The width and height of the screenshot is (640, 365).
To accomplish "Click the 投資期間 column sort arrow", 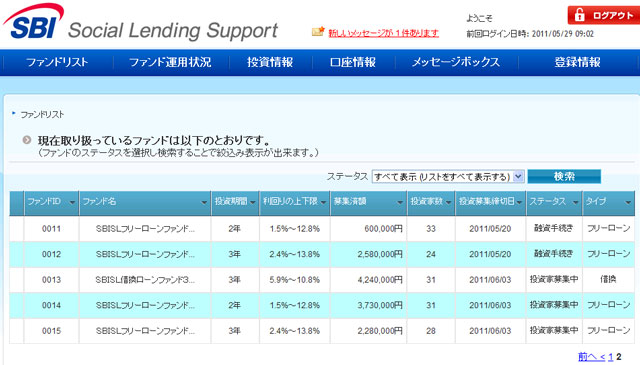I will [253, 202].
